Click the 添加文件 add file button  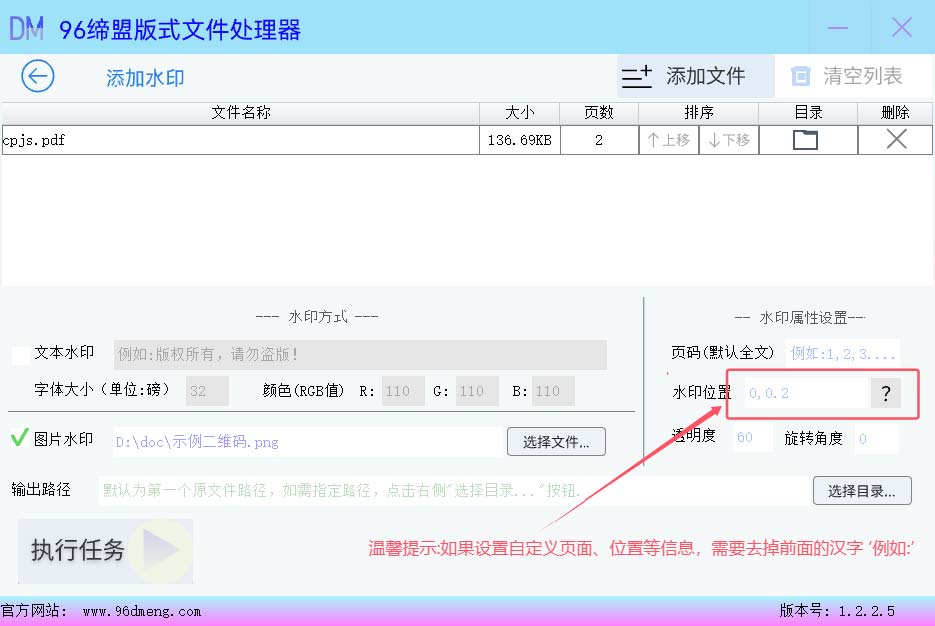[x=686, y=76]
